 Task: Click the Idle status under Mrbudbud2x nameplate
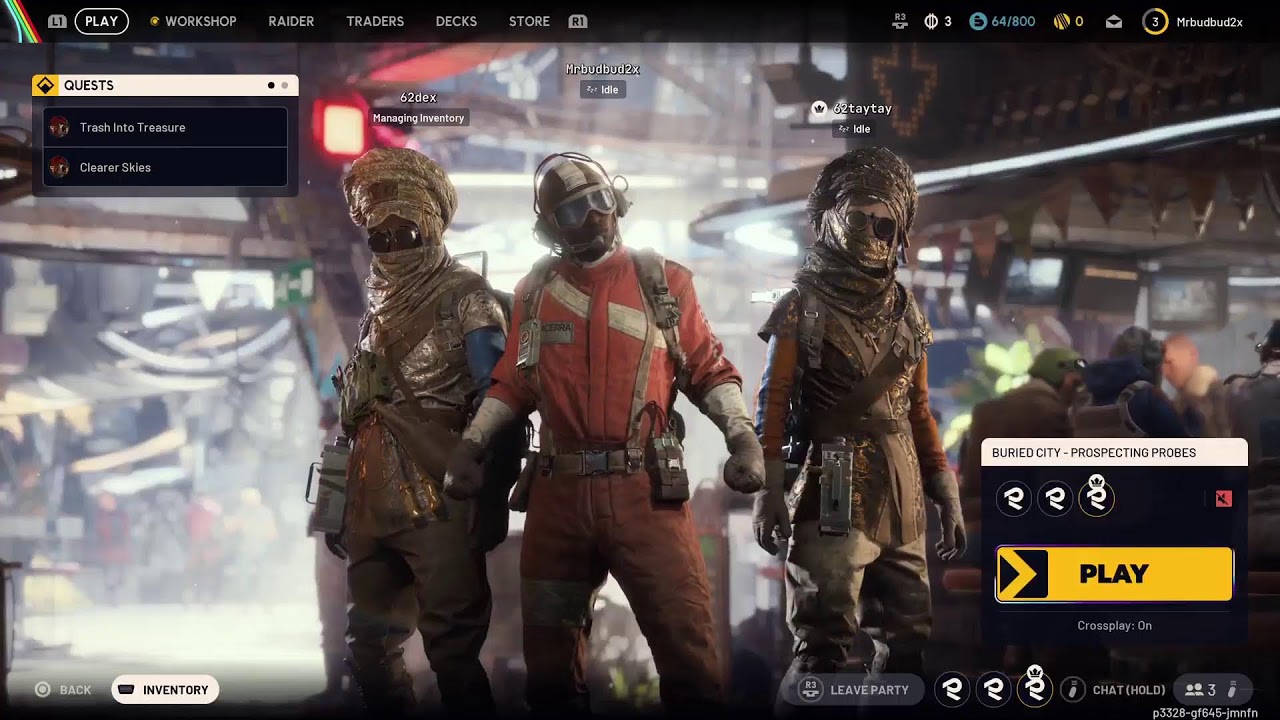click(x=603, y=90)
